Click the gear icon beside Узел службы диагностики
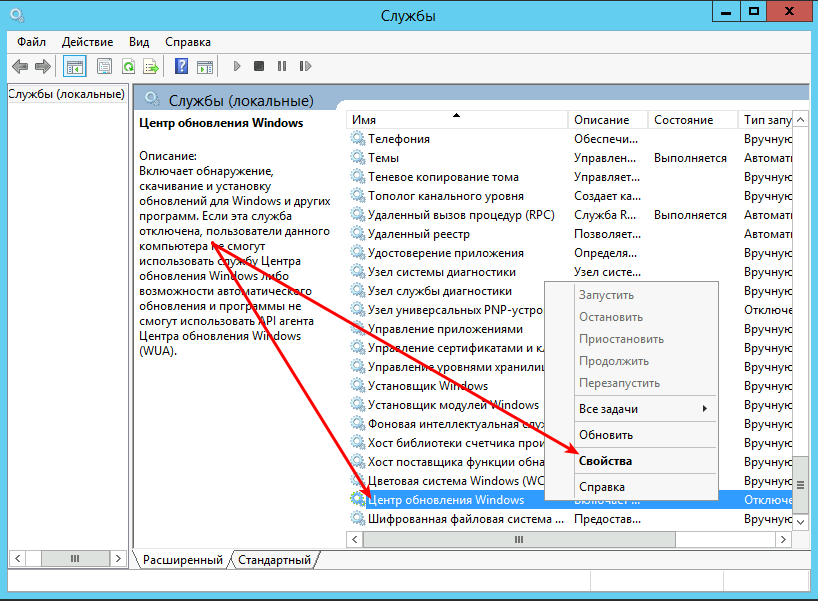 click(x=357, y=291)
